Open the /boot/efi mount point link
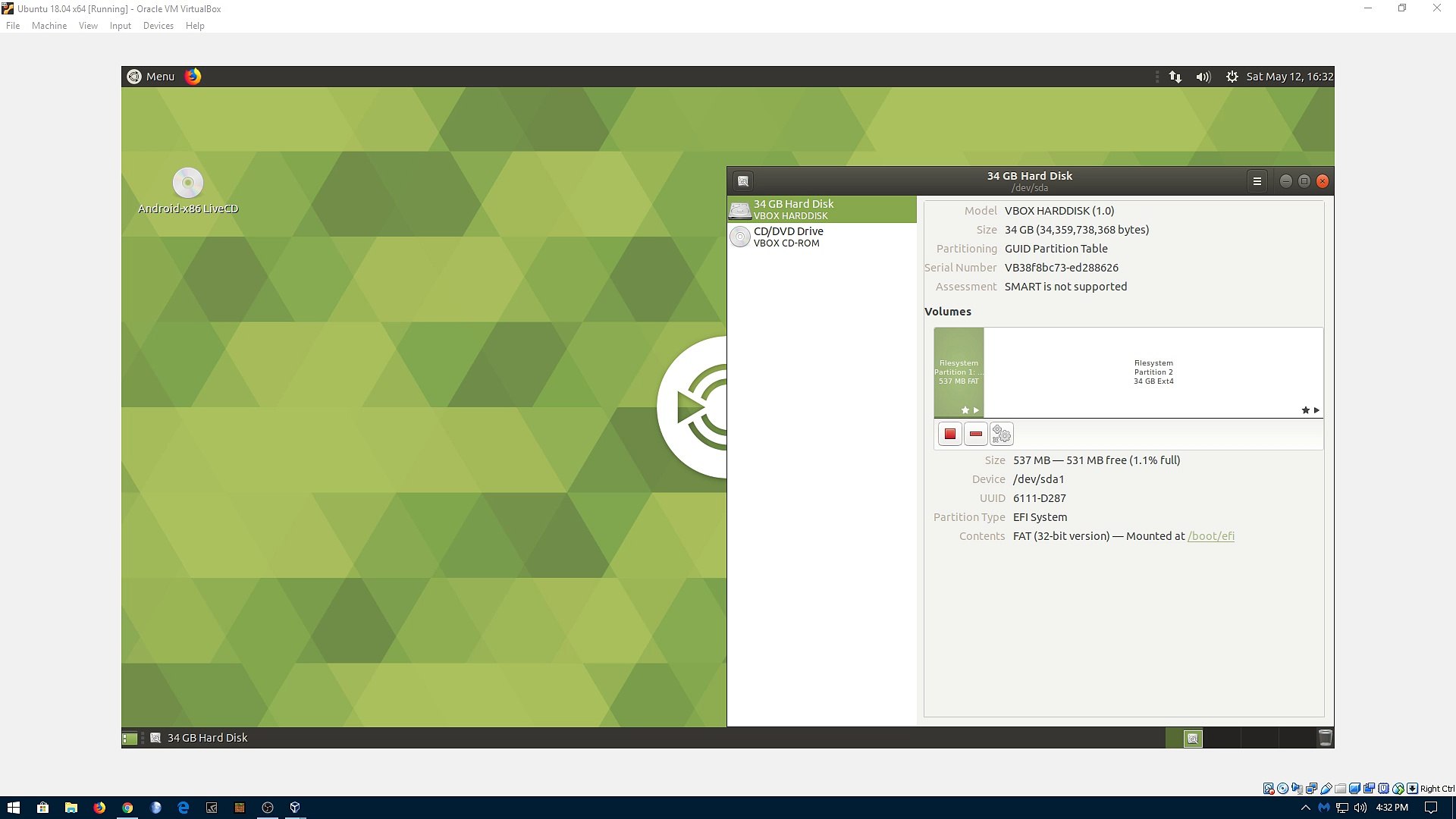Viewport: 1456px width, 819px height. click(1210, 536)
